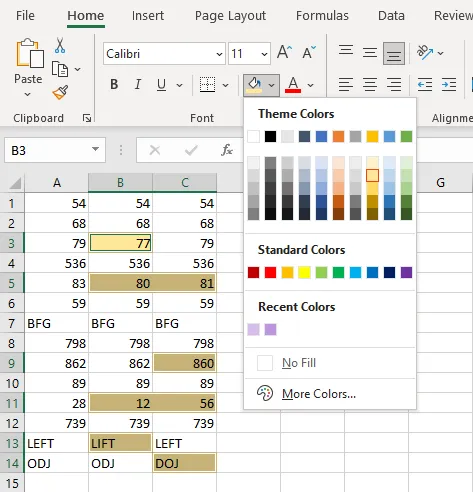Expand the Copy options arrow
This screenshot has width=473, height=492.
pyautogui.click(x=78, y=69)
